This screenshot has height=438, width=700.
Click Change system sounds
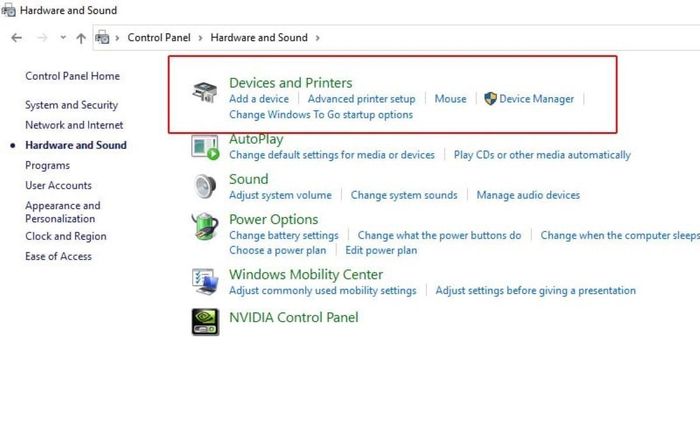(x=404, y=195)
